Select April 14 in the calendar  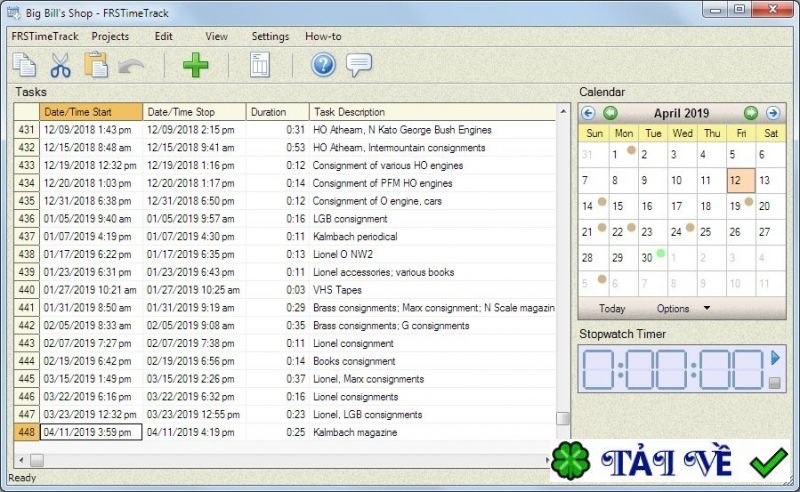point(593,206)
